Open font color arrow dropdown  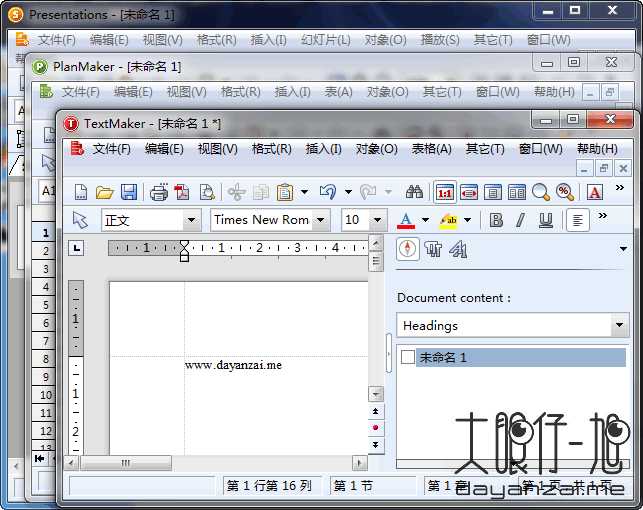[425, 220]
